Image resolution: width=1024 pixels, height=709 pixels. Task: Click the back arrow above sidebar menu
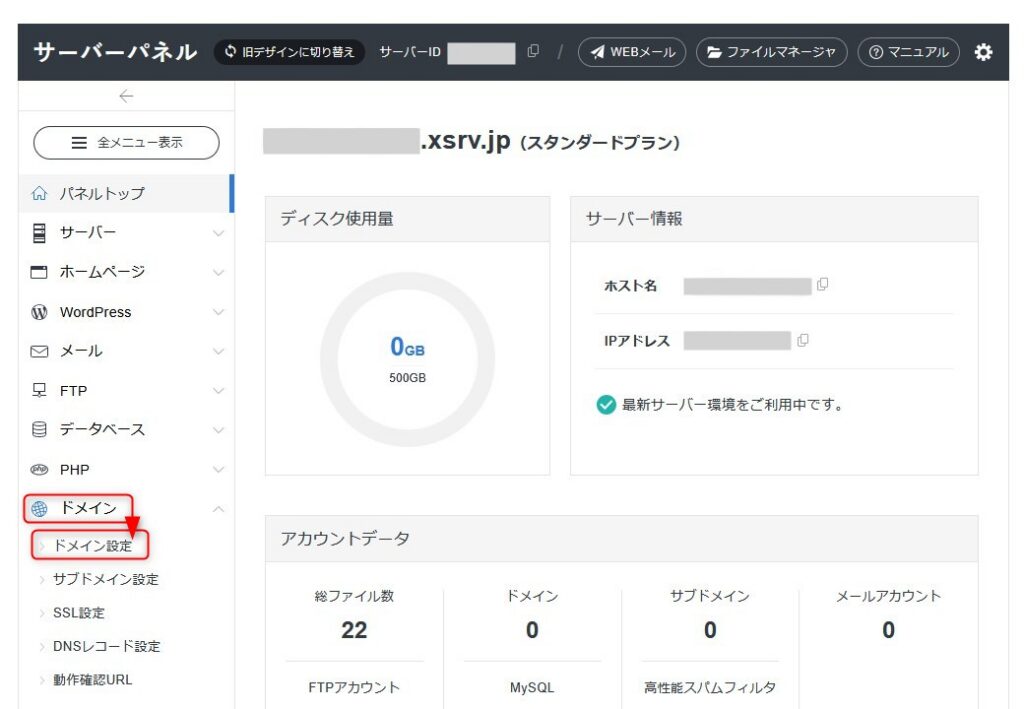point(125,96)
